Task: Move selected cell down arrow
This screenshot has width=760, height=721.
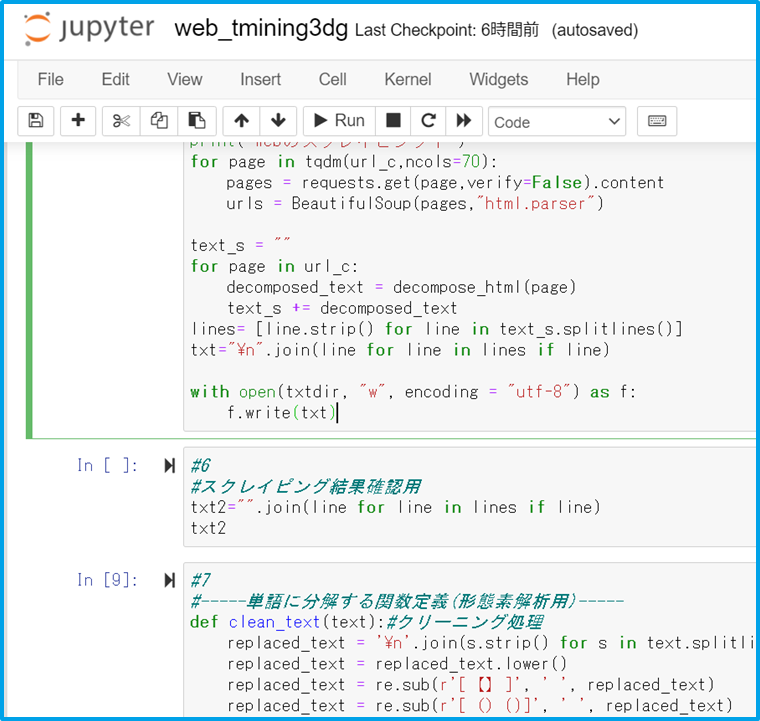Action: 278,121
